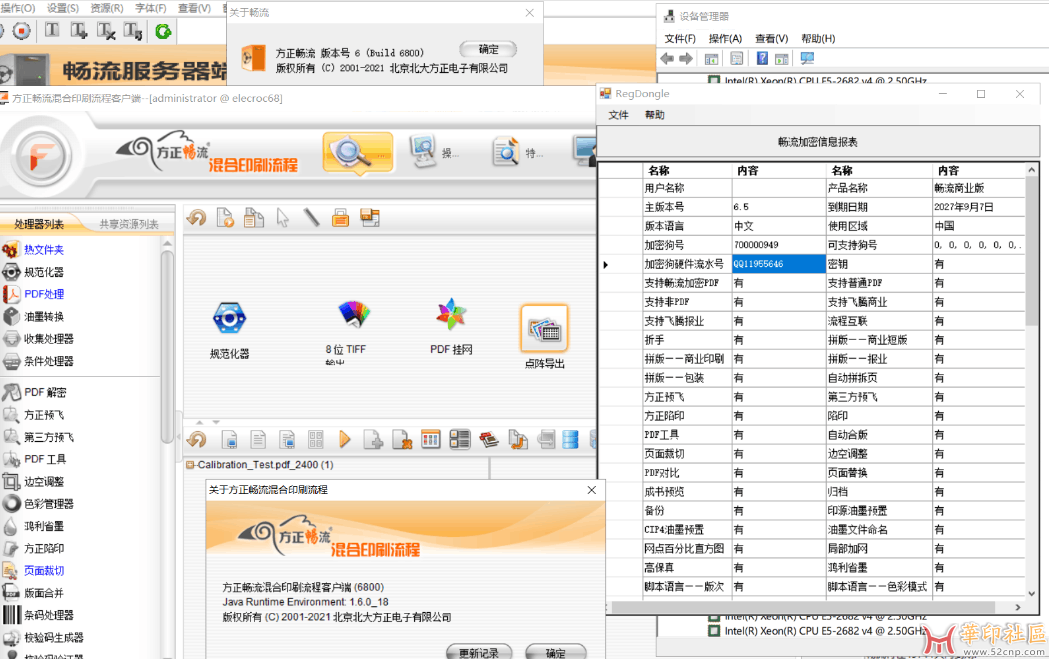Screen dimensions: 1049x659
Task: Click the green refresh icon in server toolbar
Action: click(162, 32)
